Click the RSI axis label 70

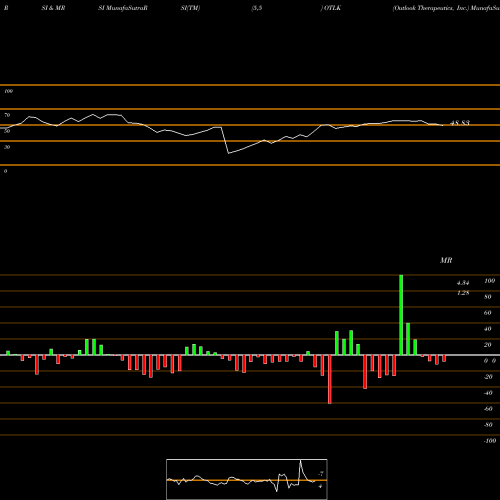click(7, 115)
